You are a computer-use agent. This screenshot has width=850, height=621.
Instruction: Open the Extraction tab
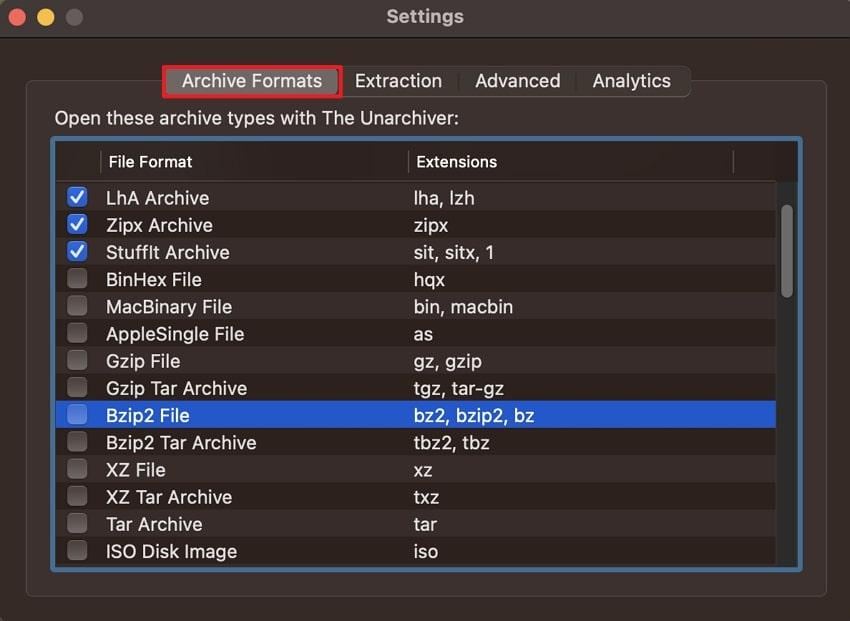pos(398,81)
